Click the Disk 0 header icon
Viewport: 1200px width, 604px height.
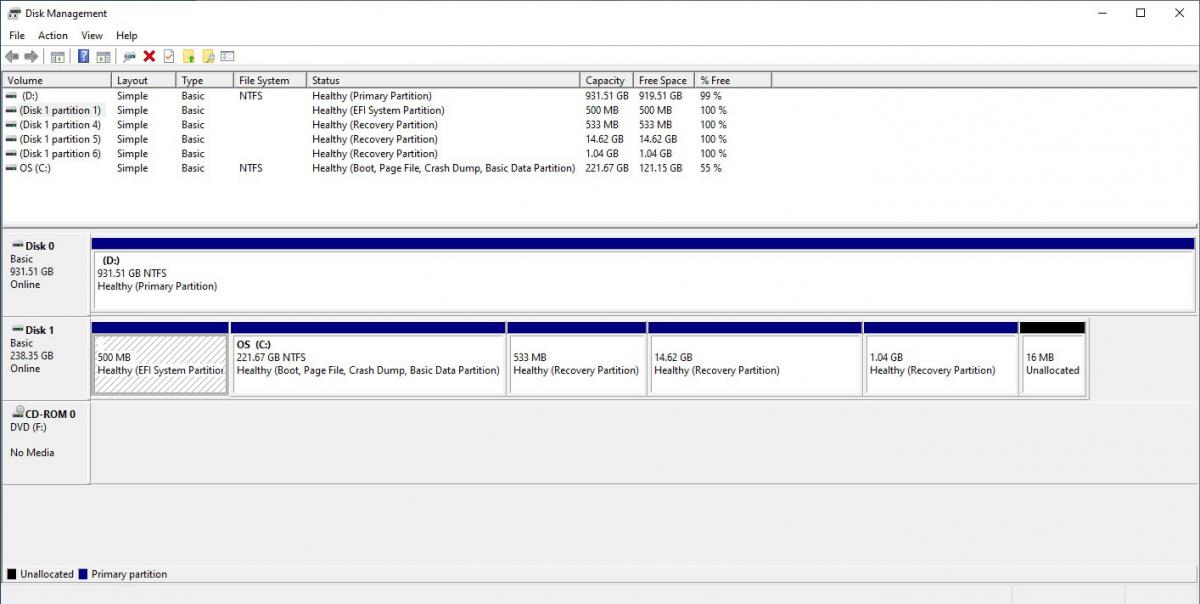point(17,245)
